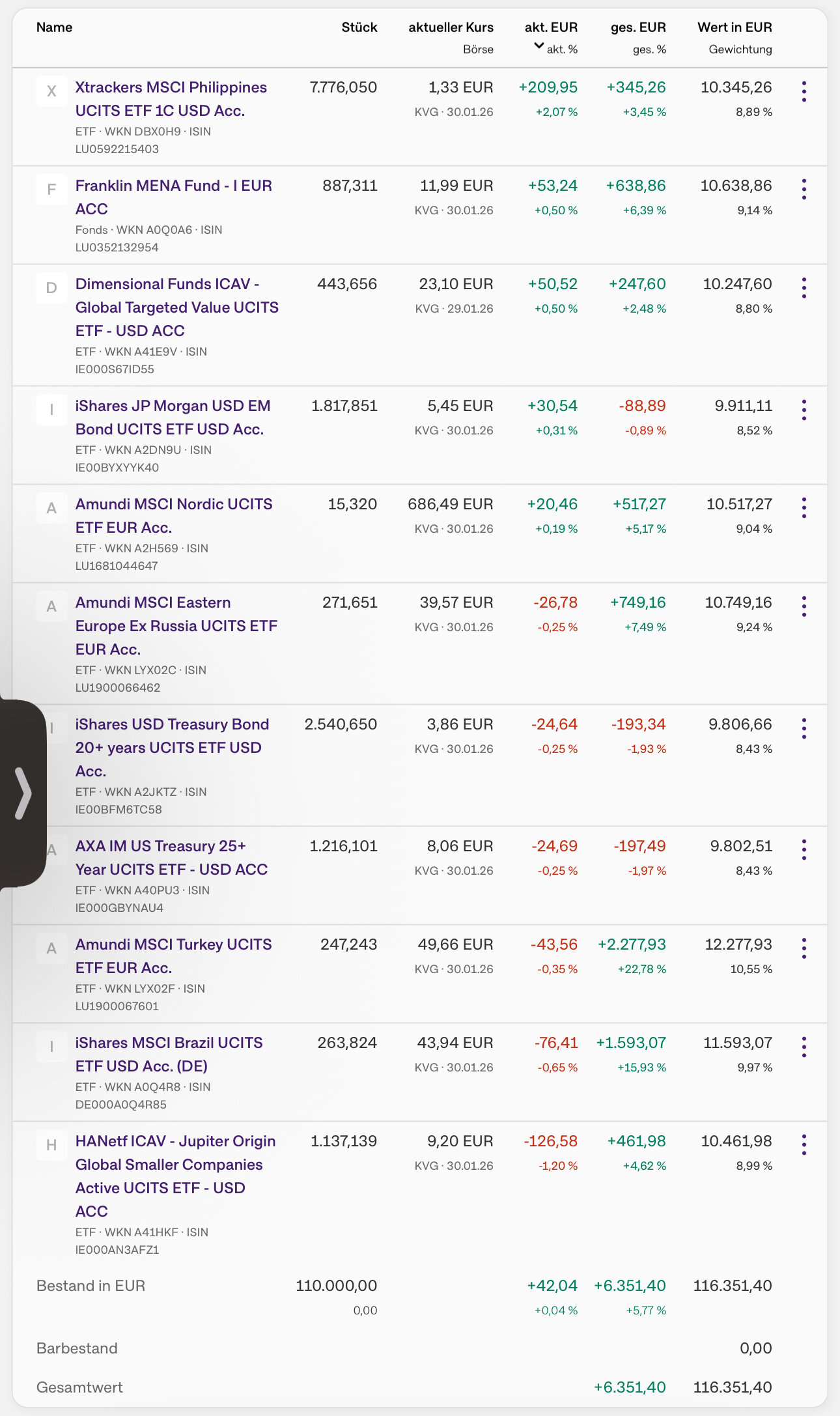Open Amundi MSCI Eastern Europe Ex Russia link
This screenshot has width=840, height=1416.
(x=176, y=625)
